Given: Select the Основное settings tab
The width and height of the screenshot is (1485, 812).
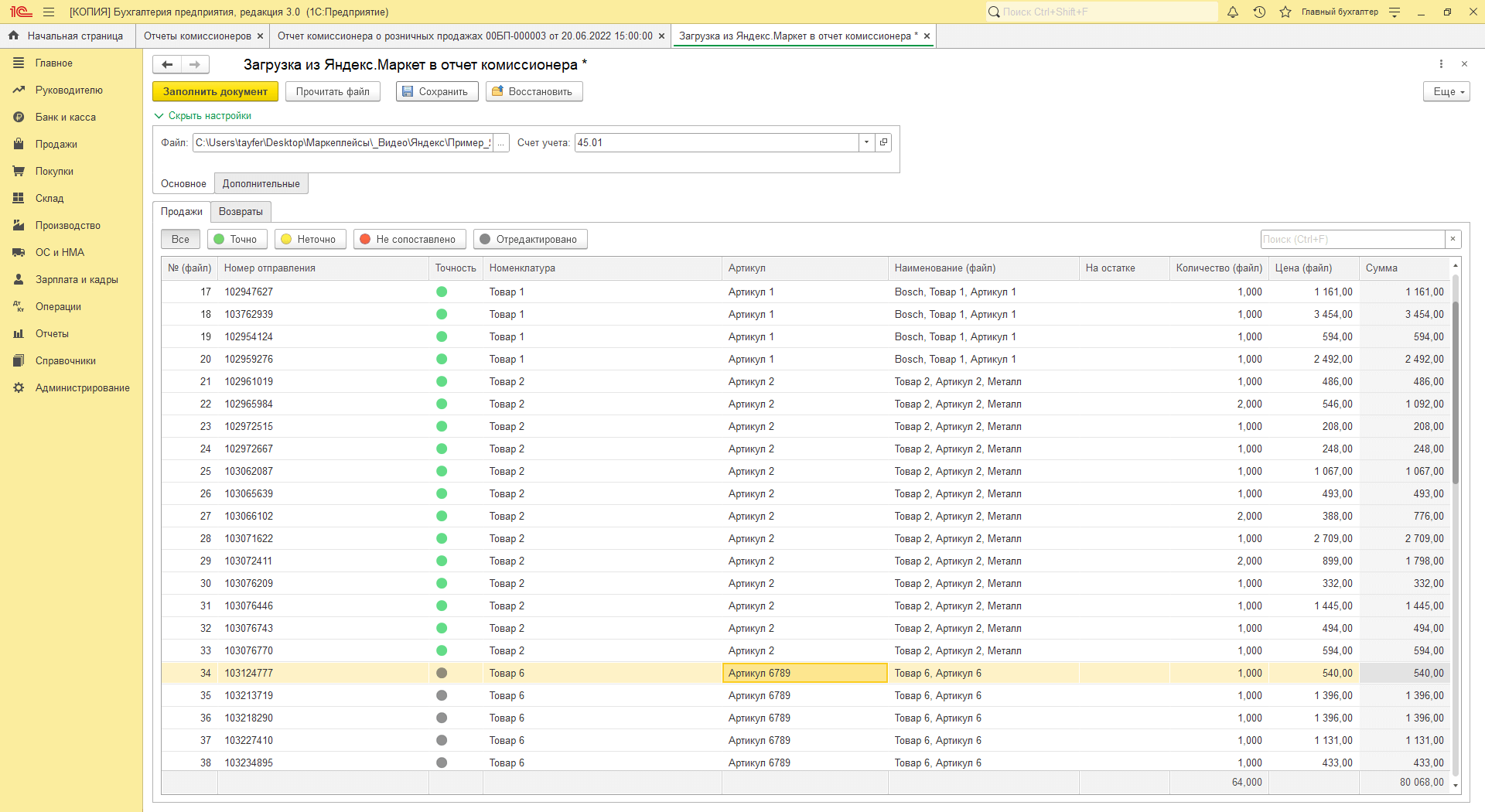Looking at the screenshot, I should [x=183, y=184].
